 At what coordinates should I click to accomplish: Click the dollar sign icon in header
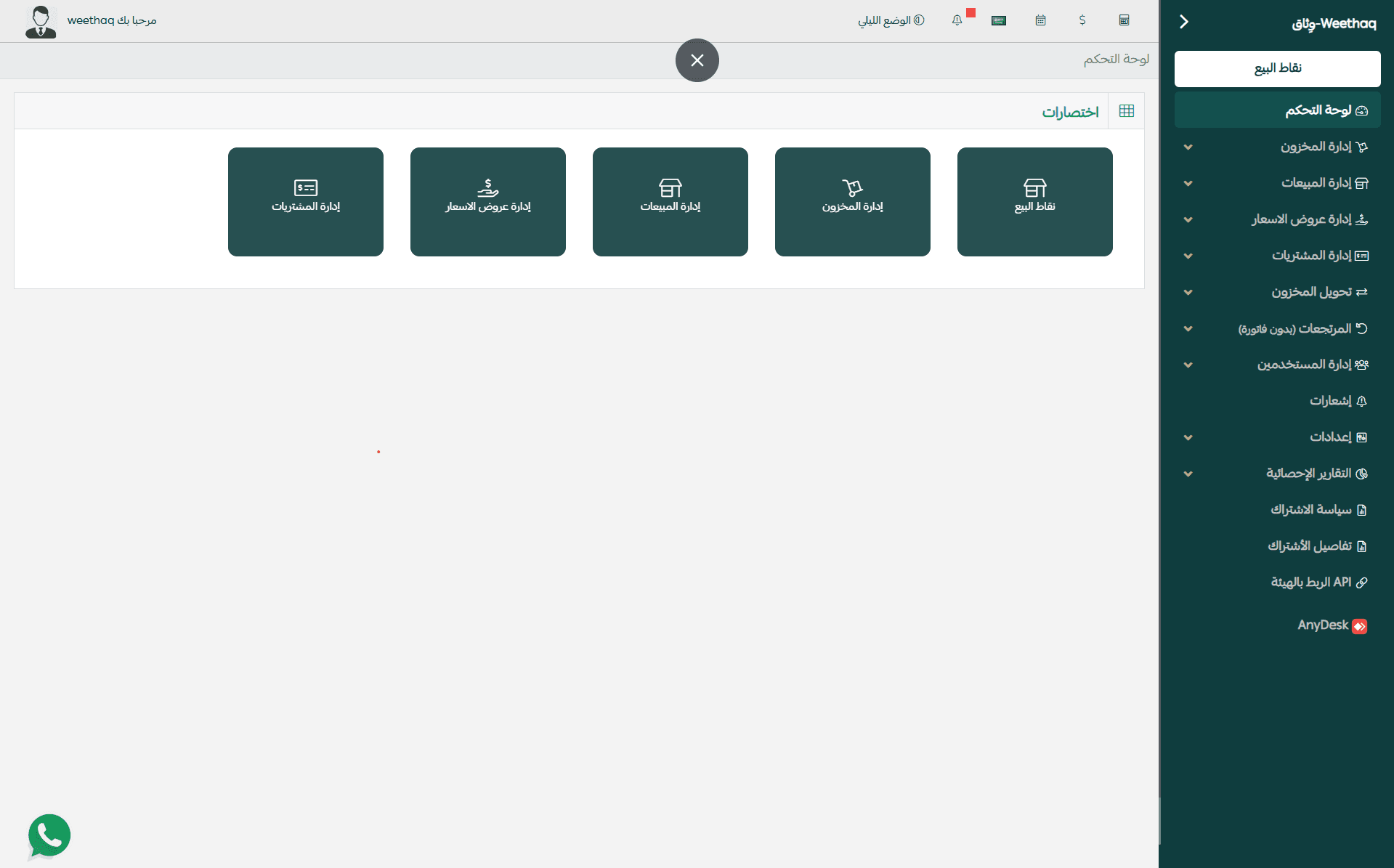coord(1082,20)
